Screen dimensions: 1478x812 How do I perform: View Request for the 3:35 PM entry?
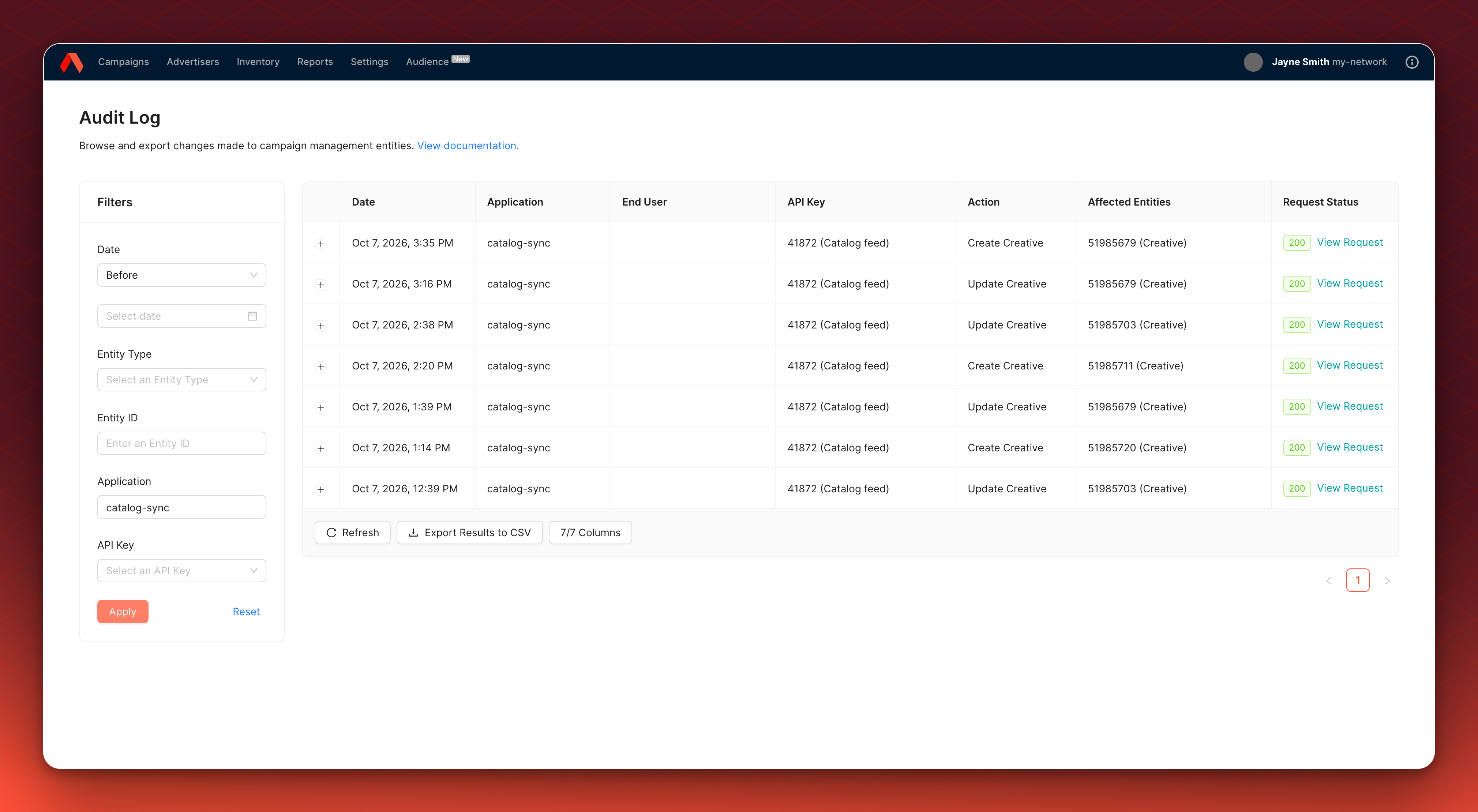pos(1350,243)
